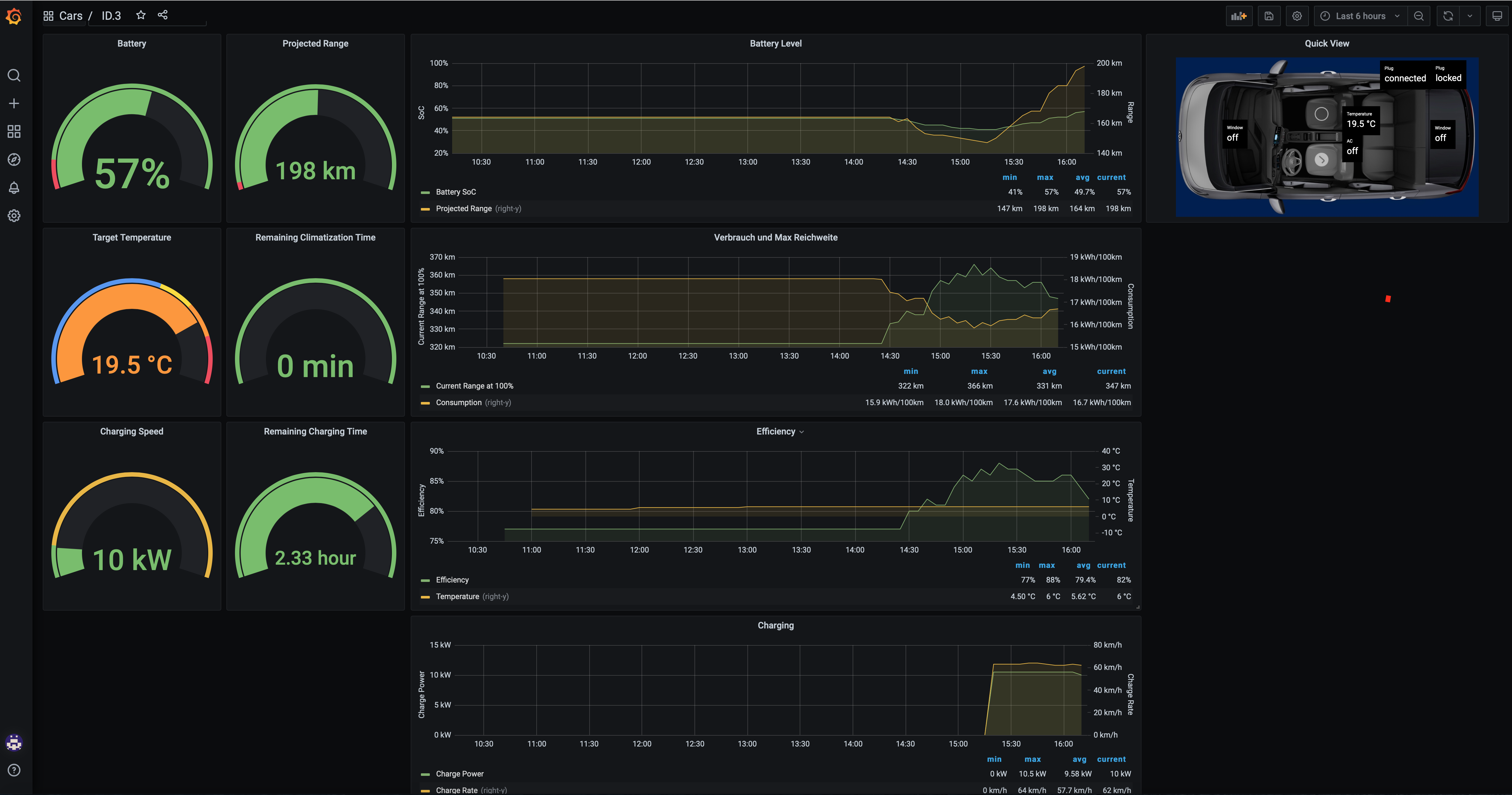This screenshot has width=1512, height=795.
Task: Zoom out the time range
Action: pos(1419,16)
